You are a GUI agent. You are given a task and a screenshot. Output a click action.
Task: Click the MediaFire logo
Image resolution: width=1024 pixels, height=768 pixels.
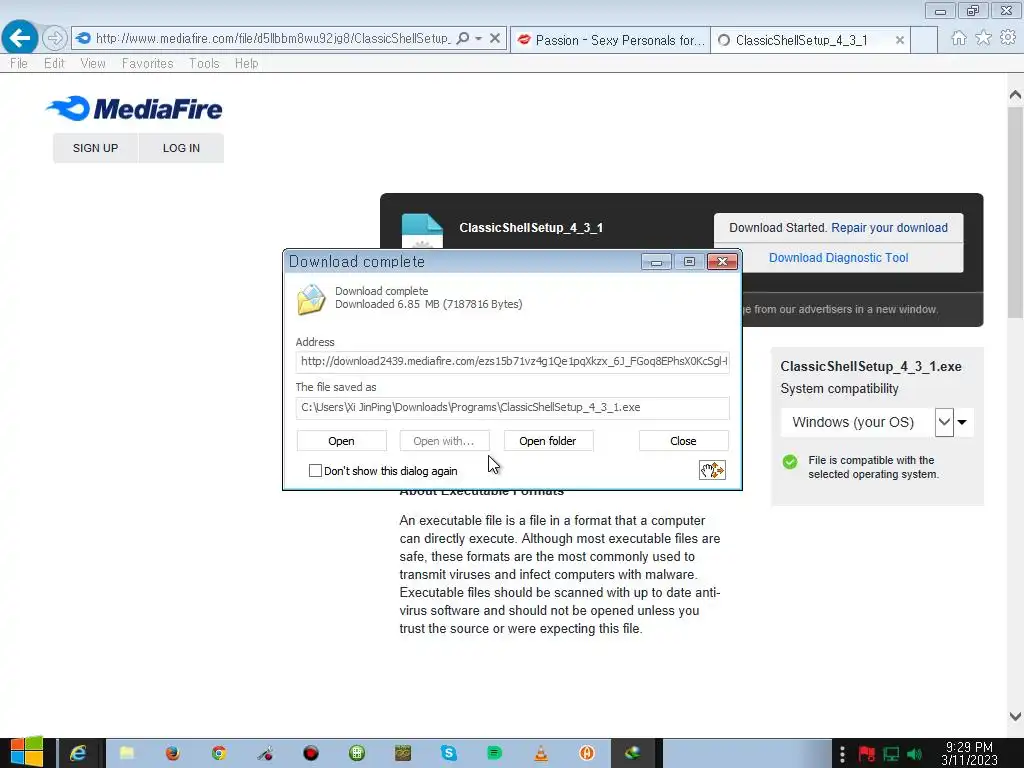(x=135, y=108)
